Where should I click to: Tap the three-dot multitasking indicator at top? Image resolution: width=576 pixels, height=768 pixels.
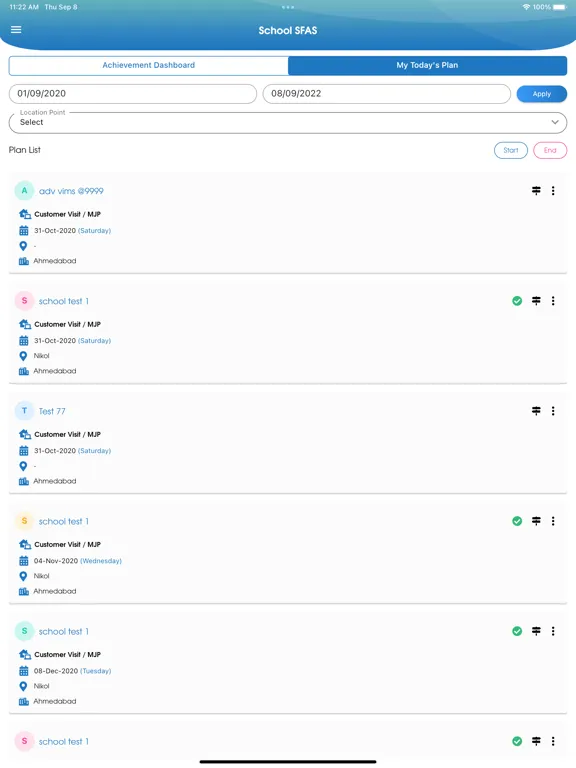pyautogui.click(x=288, y=7)
